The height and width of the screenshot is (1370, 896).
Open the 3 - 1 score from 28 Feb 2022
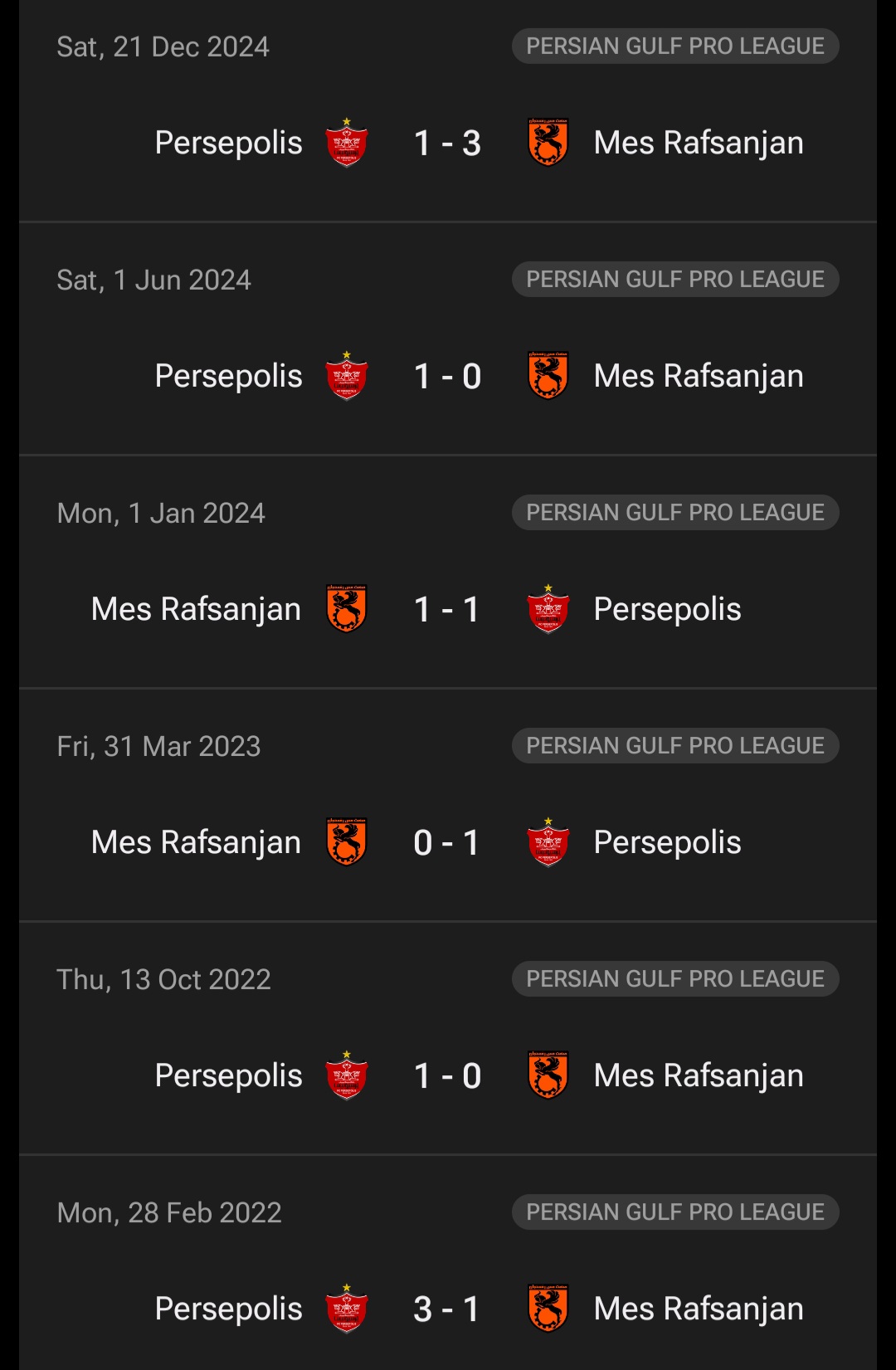click(x=447, y=1309)
